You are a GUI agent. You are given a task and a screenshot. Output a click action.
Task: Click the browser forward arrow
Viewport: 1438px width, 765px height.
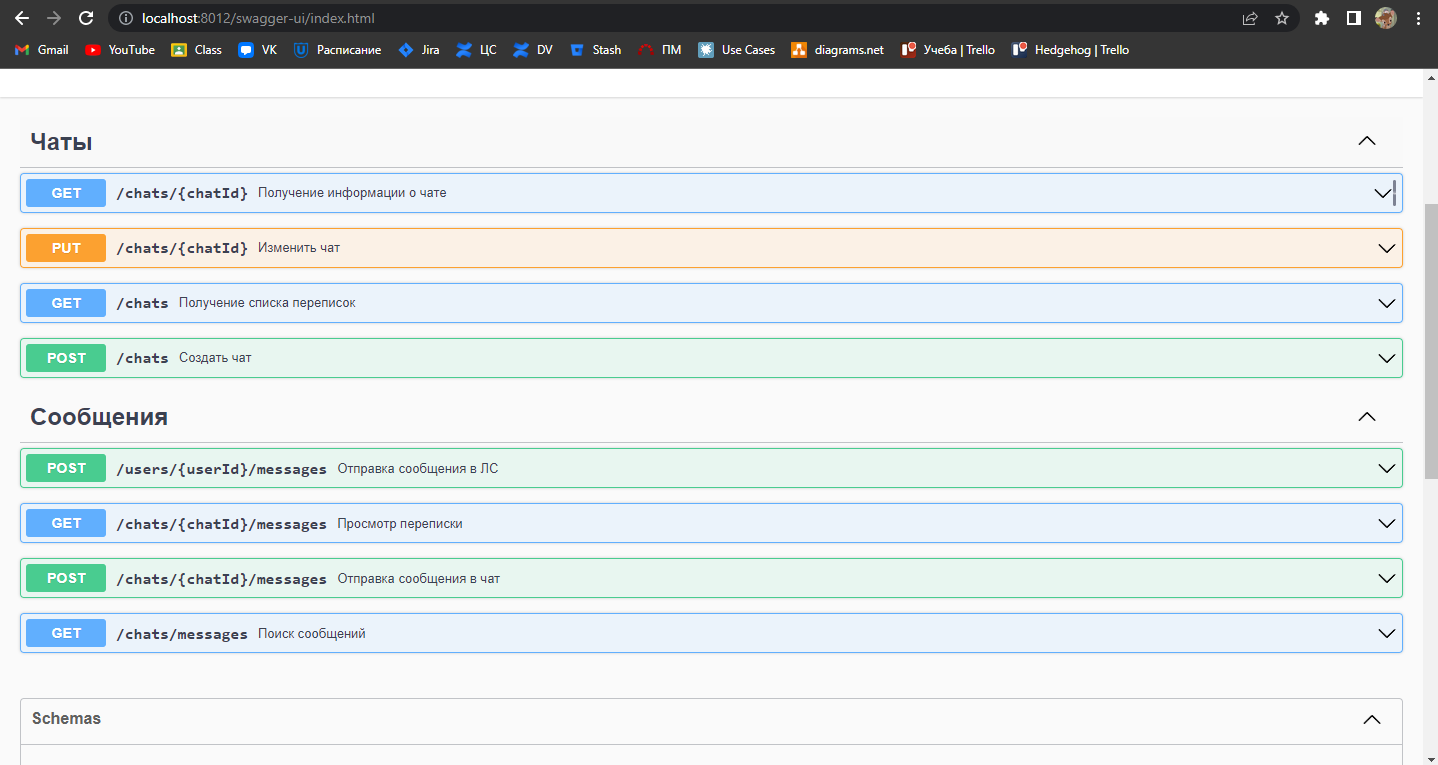pyautogui.click(x=54, y=18)
